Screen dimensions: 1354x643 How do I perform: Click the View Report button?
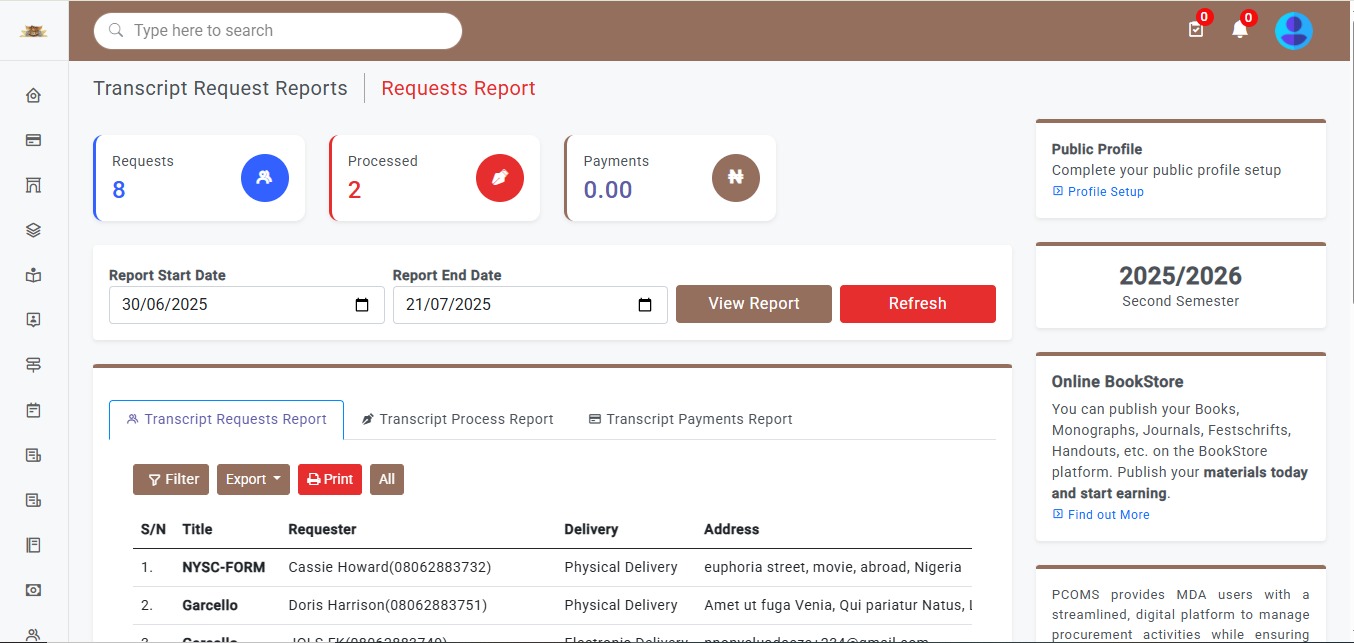(x=753, y=304)
